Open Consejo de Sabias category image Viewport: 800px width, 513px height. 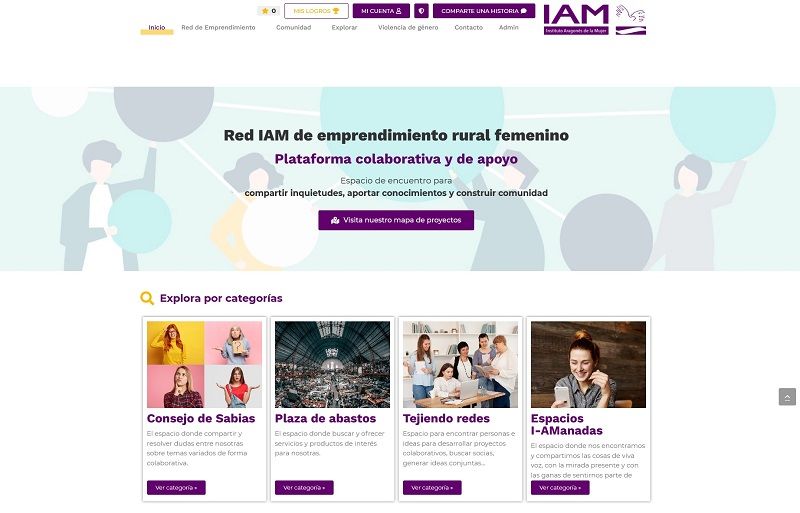point(204,364)
